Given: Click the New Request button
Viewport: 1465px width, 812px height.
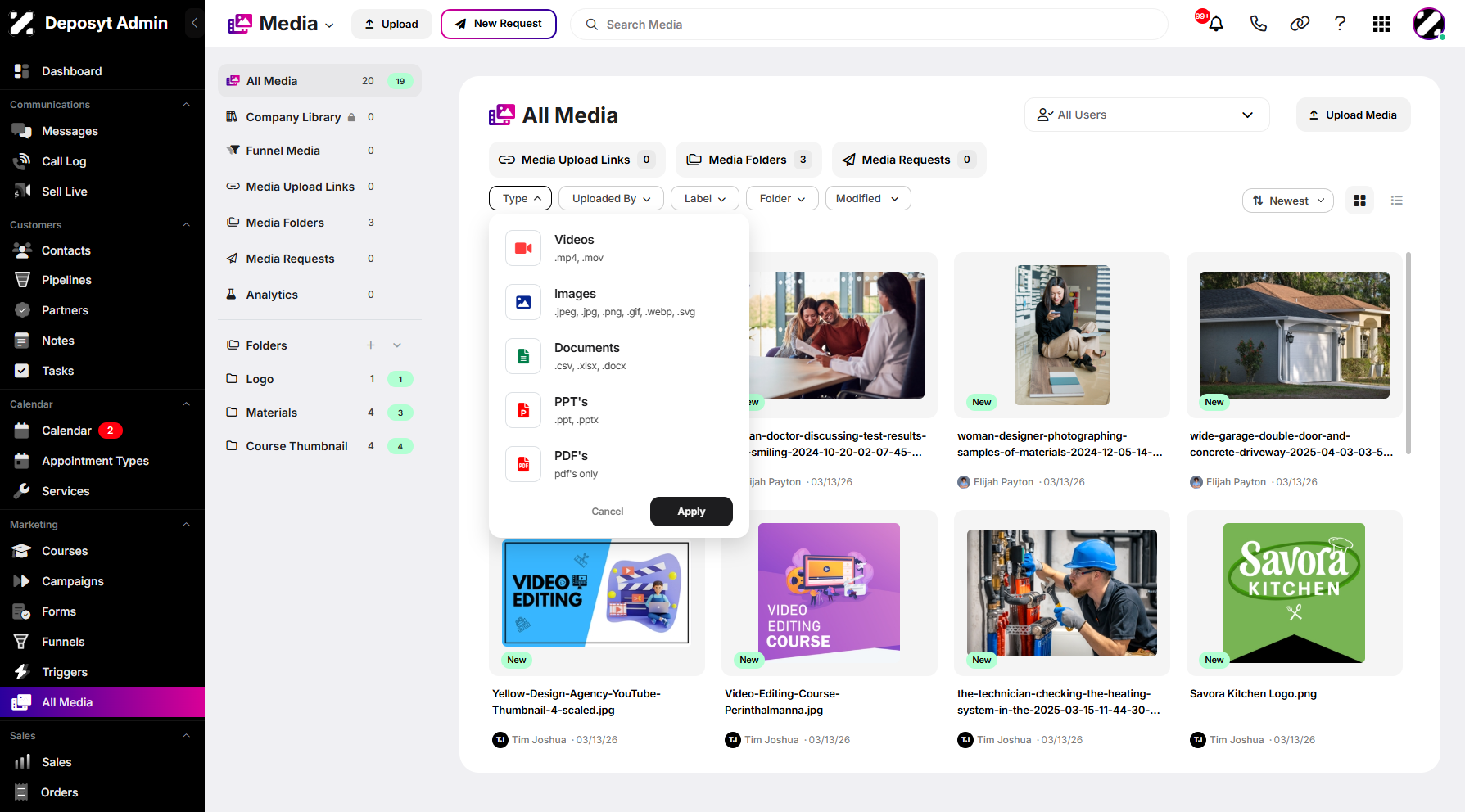Looking at the screenshot, I should (x=499, y=24).
